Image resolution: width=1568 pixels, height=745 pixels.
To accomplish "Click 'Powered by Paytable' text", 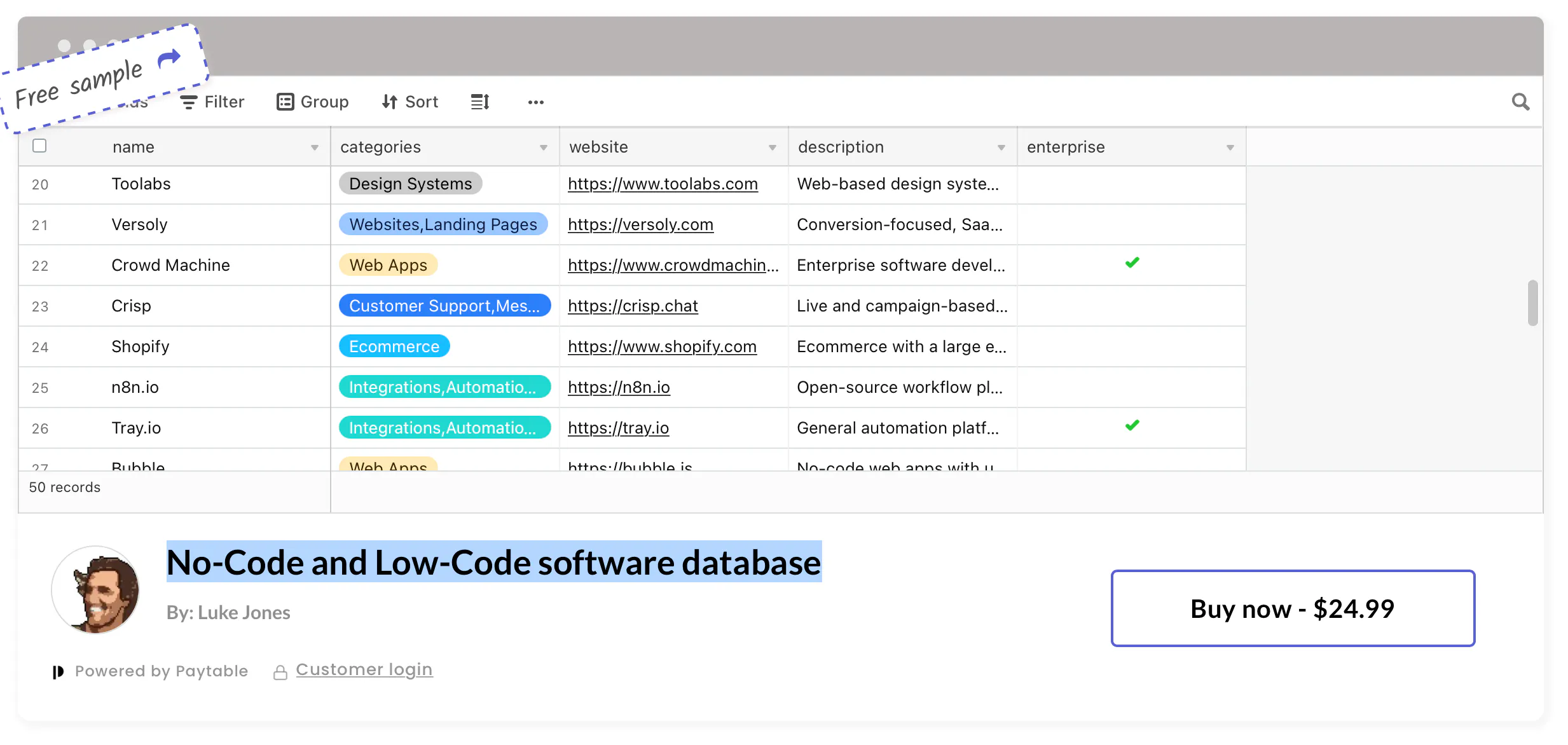I will pos(162,671).
